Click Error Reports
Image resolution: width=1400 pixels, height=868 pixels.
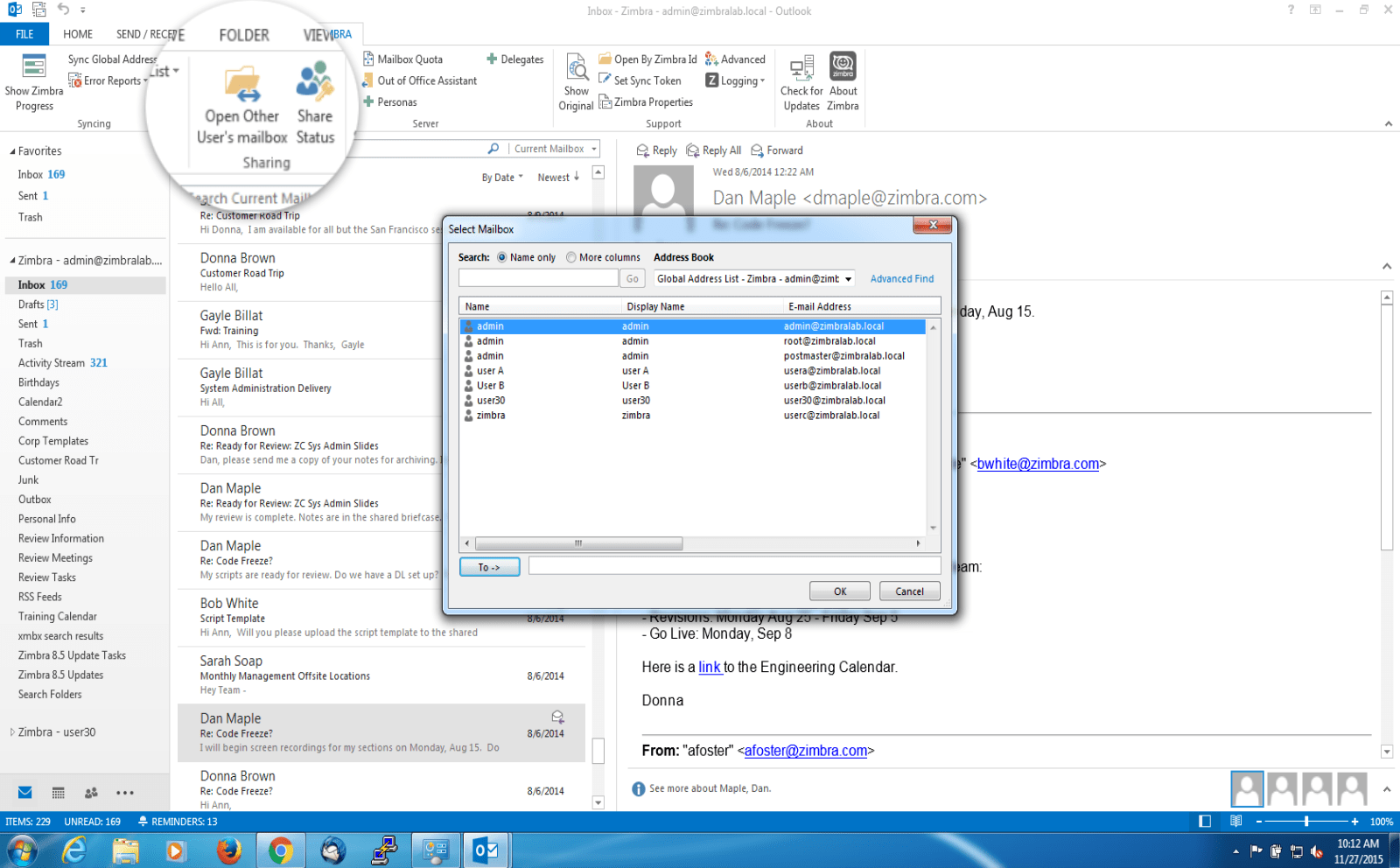tap(107, 80)
